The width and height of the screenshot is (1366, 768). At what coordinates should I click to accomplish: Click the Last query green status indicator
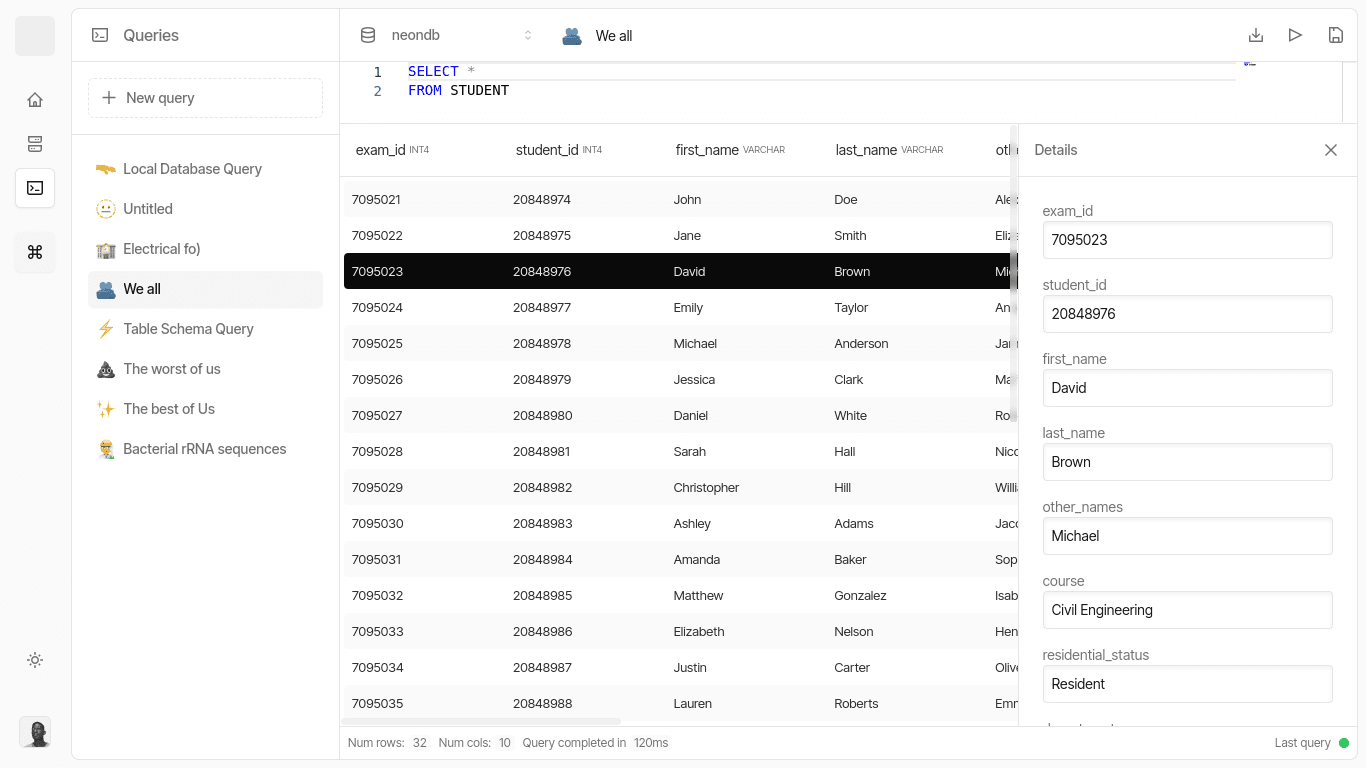click(x=1344, y=743)
